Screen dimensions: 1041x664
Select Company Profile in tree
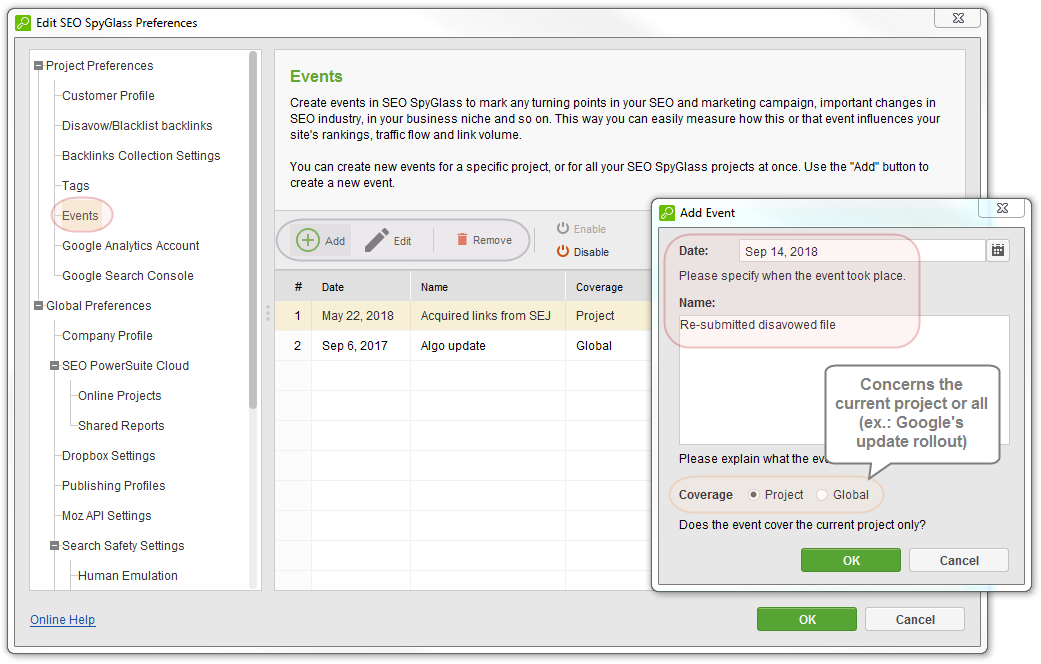pos(108,336)
